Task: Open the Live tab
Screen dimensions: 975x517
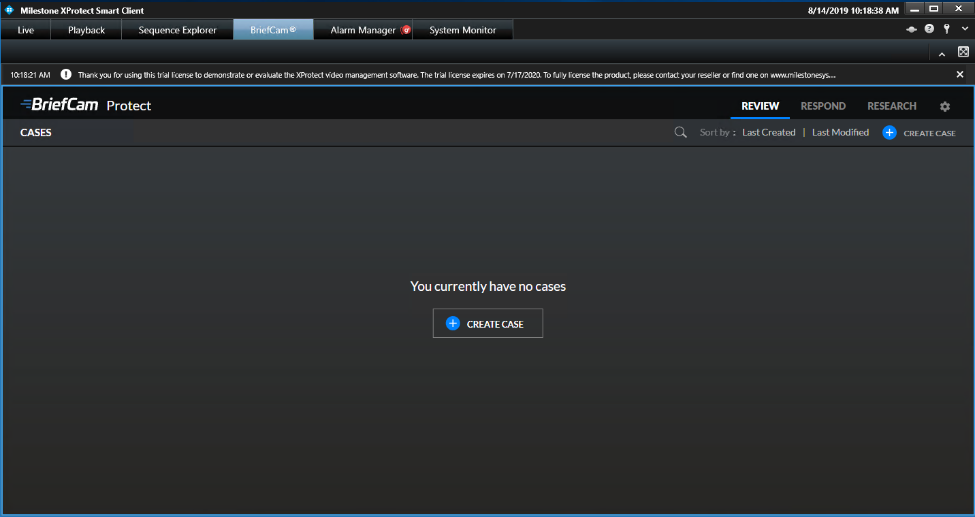Action: point(25,30)
